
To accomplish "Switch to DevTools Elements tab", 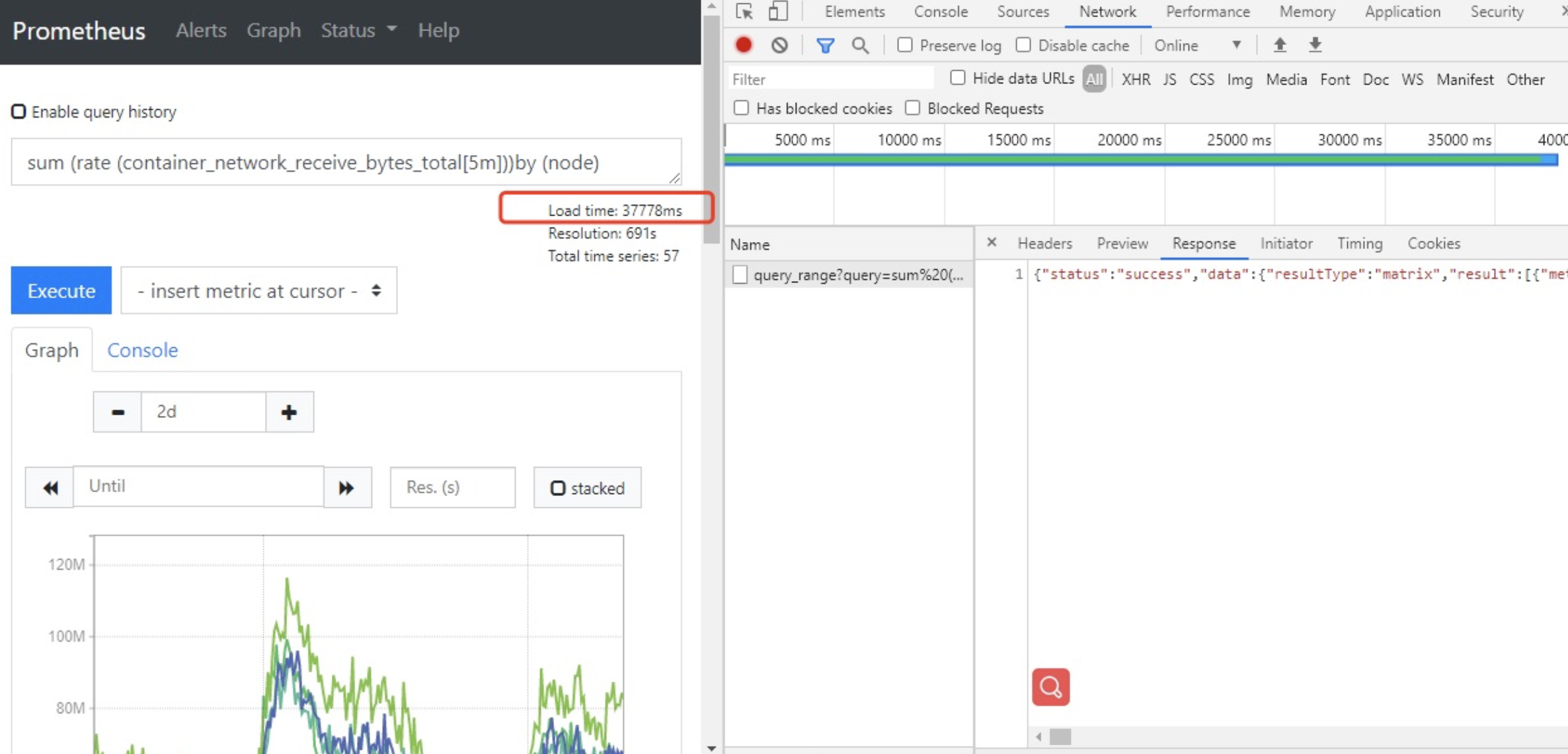I will coord(855,12).
